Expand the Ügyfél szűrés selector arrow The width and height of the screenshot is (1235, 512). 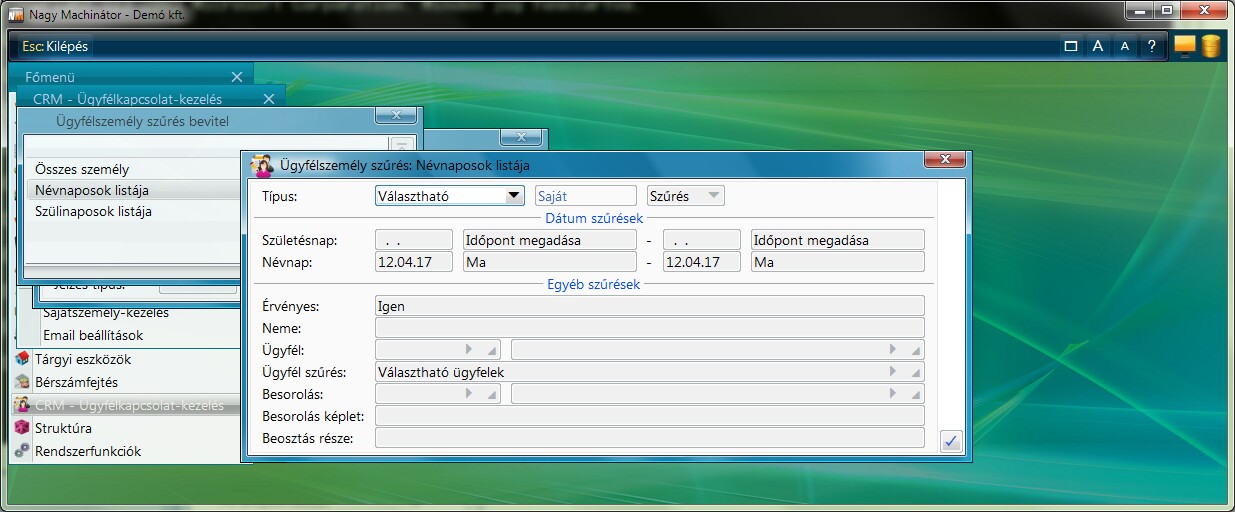point(893,372)
